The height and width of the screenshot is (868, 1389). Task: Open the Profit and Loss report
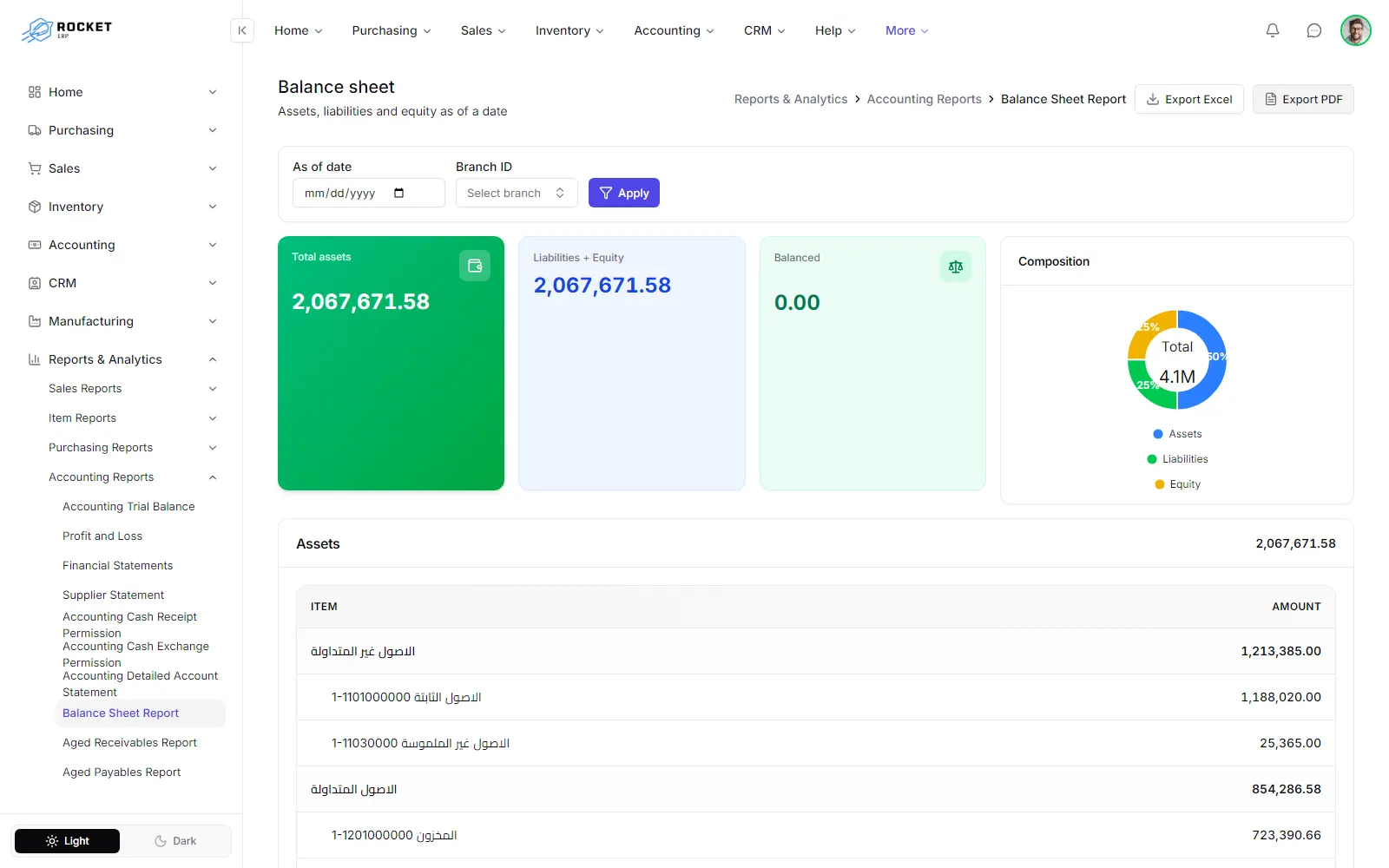[x=102, y=536]
